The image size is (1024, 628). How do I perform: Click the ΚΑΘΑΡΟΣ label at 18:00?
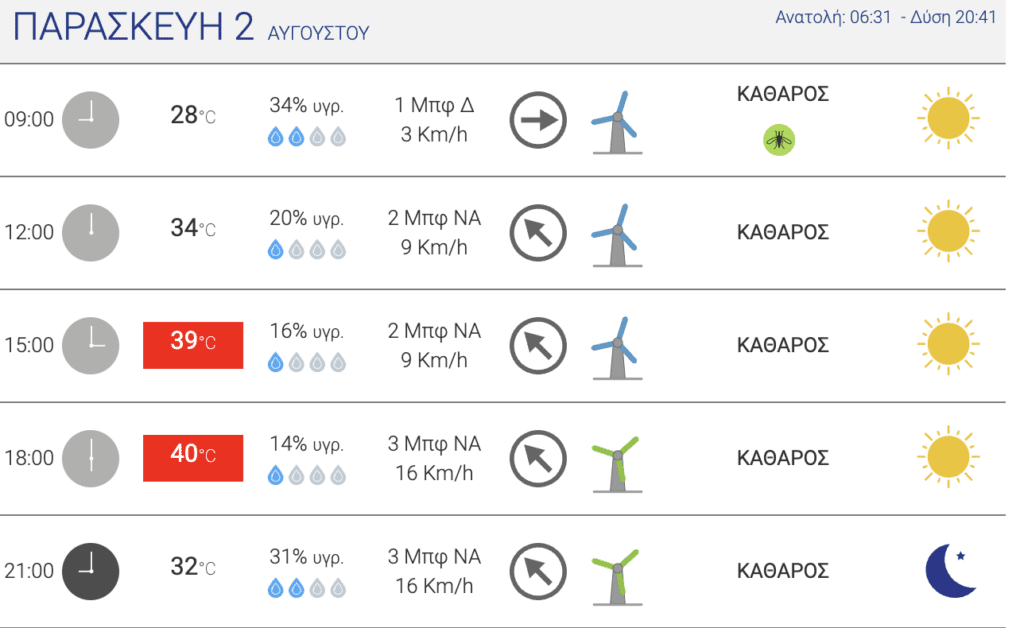coord(782,458)
